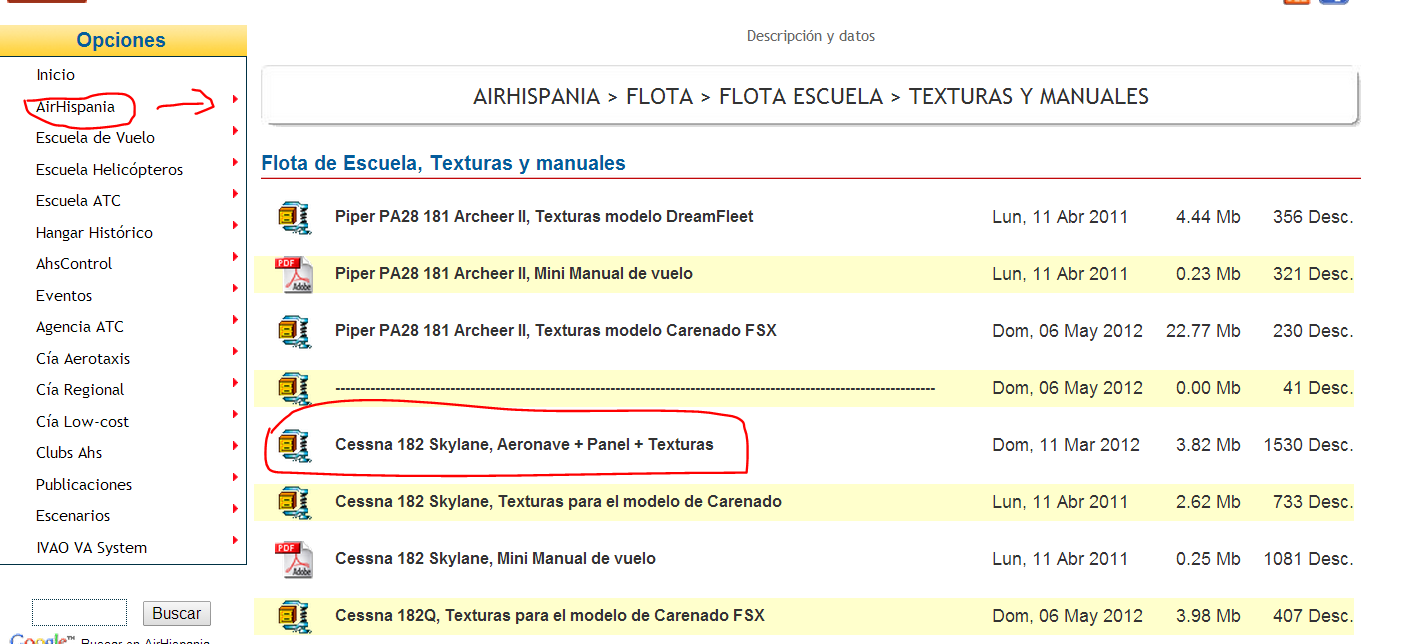Open Piper PA28 Texturas modelo DreamFleet link
Screen dimensions: 1414x644
tap(544, 217)
